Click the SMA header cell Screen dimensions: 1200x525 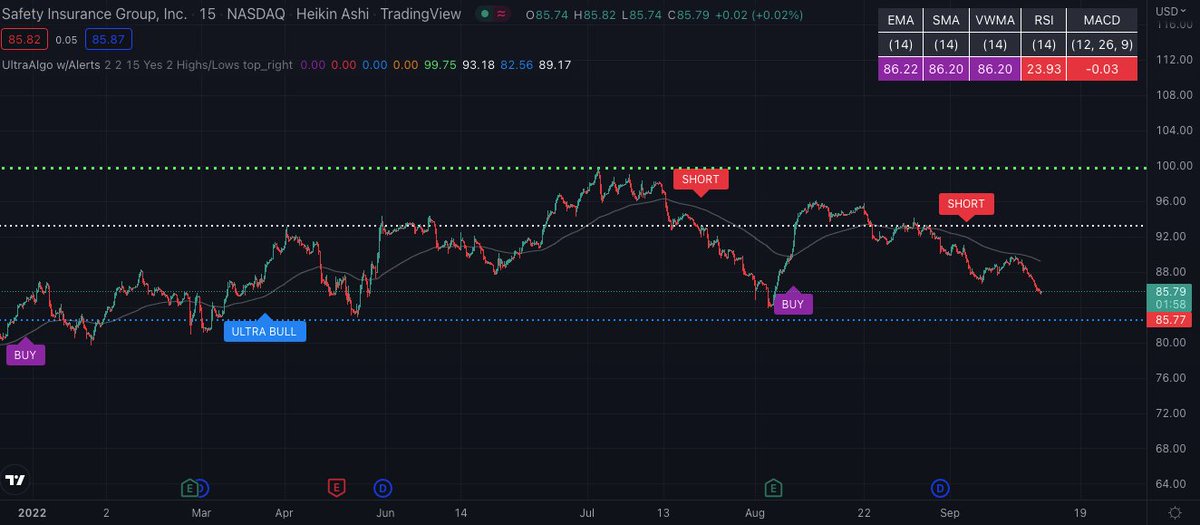[x=948, y=20]
